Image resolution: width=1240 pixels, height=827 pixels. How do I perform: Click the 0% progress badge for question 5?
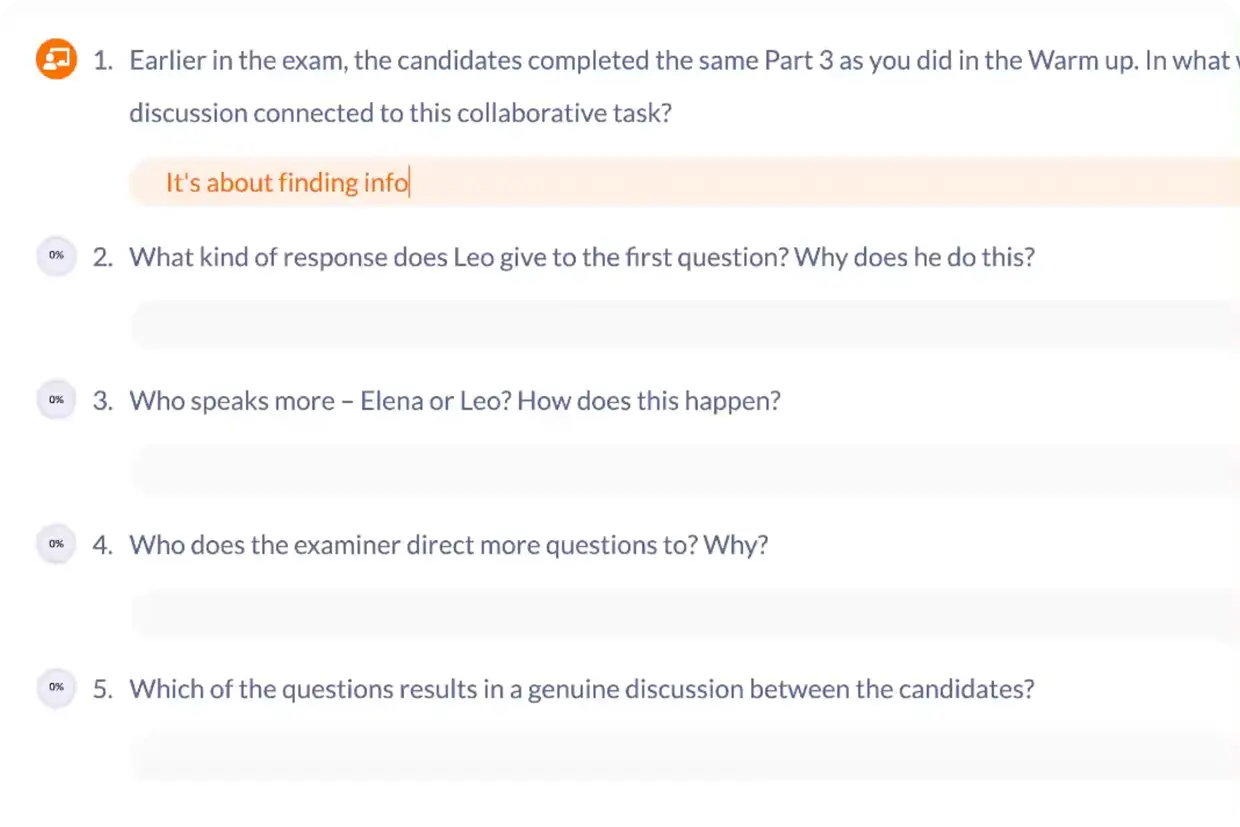tap(56, 687)
